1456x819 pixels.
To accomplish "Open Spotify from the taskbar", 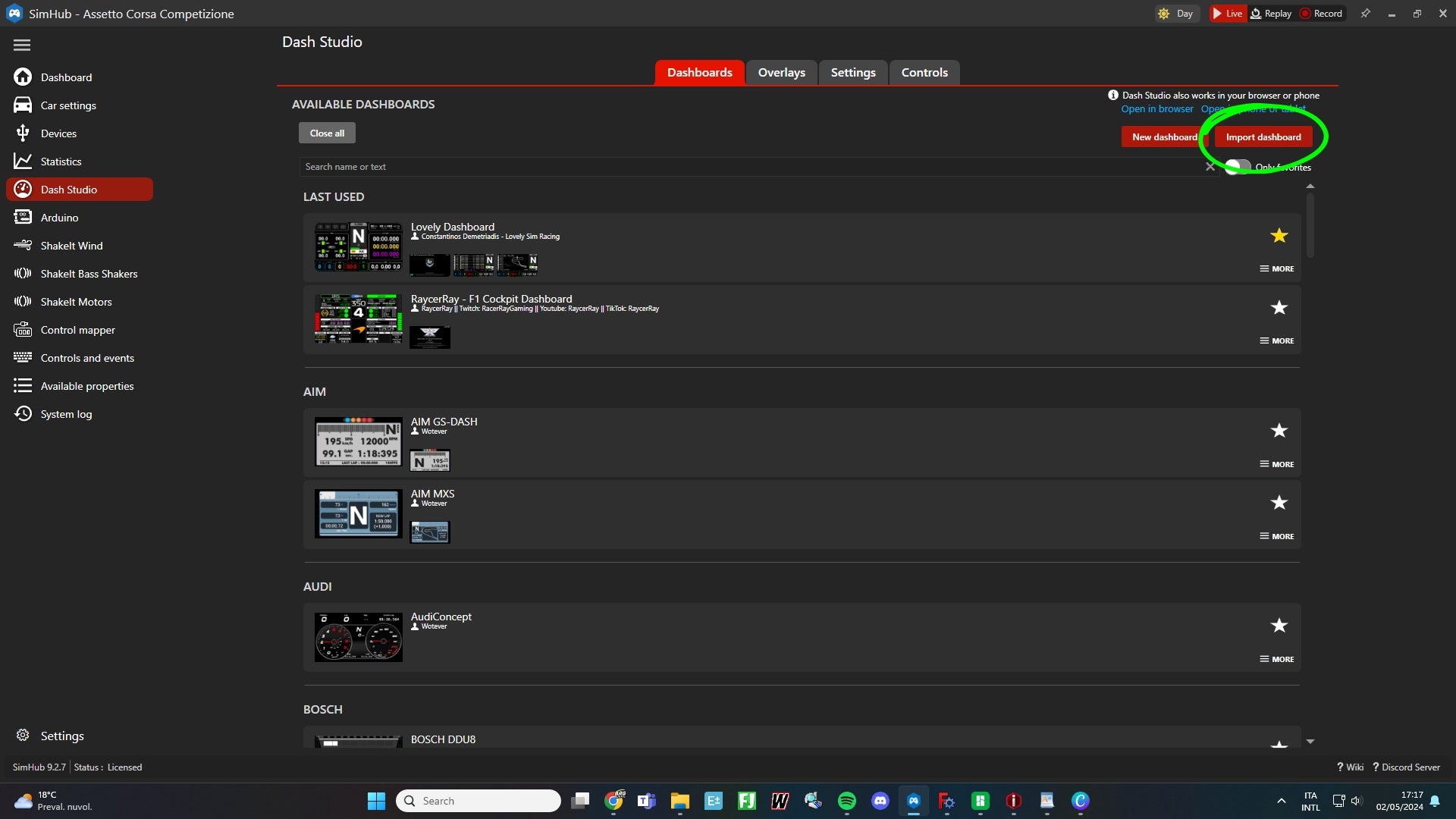I will point(847,801).
